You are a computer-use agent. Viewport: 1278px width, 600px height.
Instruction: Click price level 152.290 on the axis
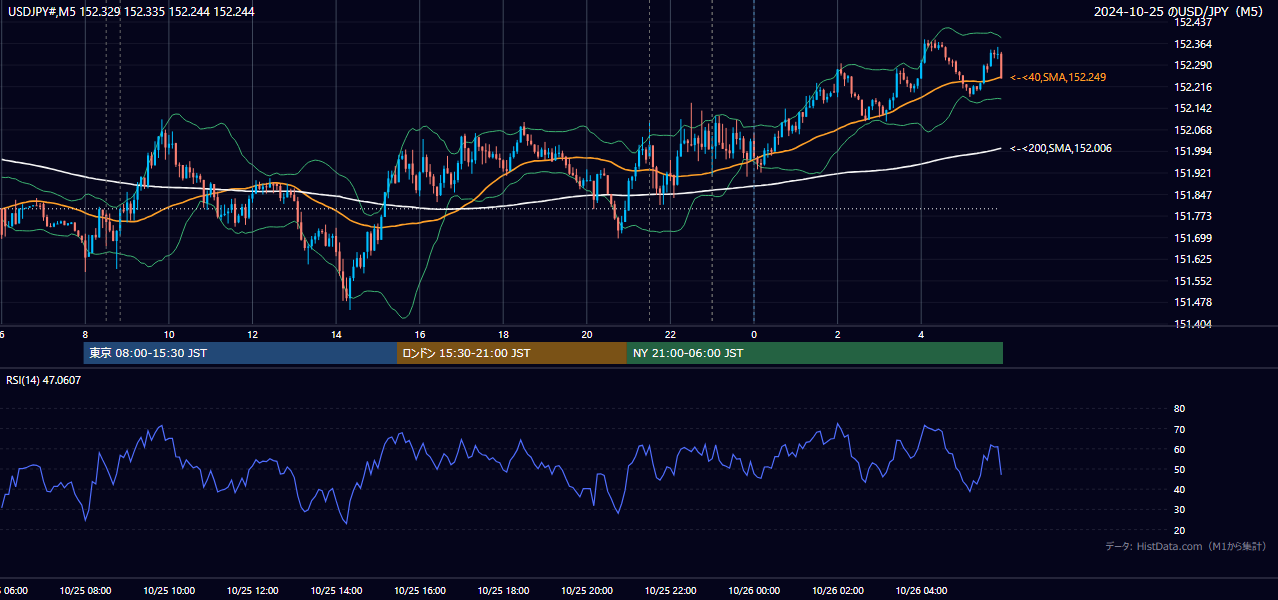(1192, 65)
